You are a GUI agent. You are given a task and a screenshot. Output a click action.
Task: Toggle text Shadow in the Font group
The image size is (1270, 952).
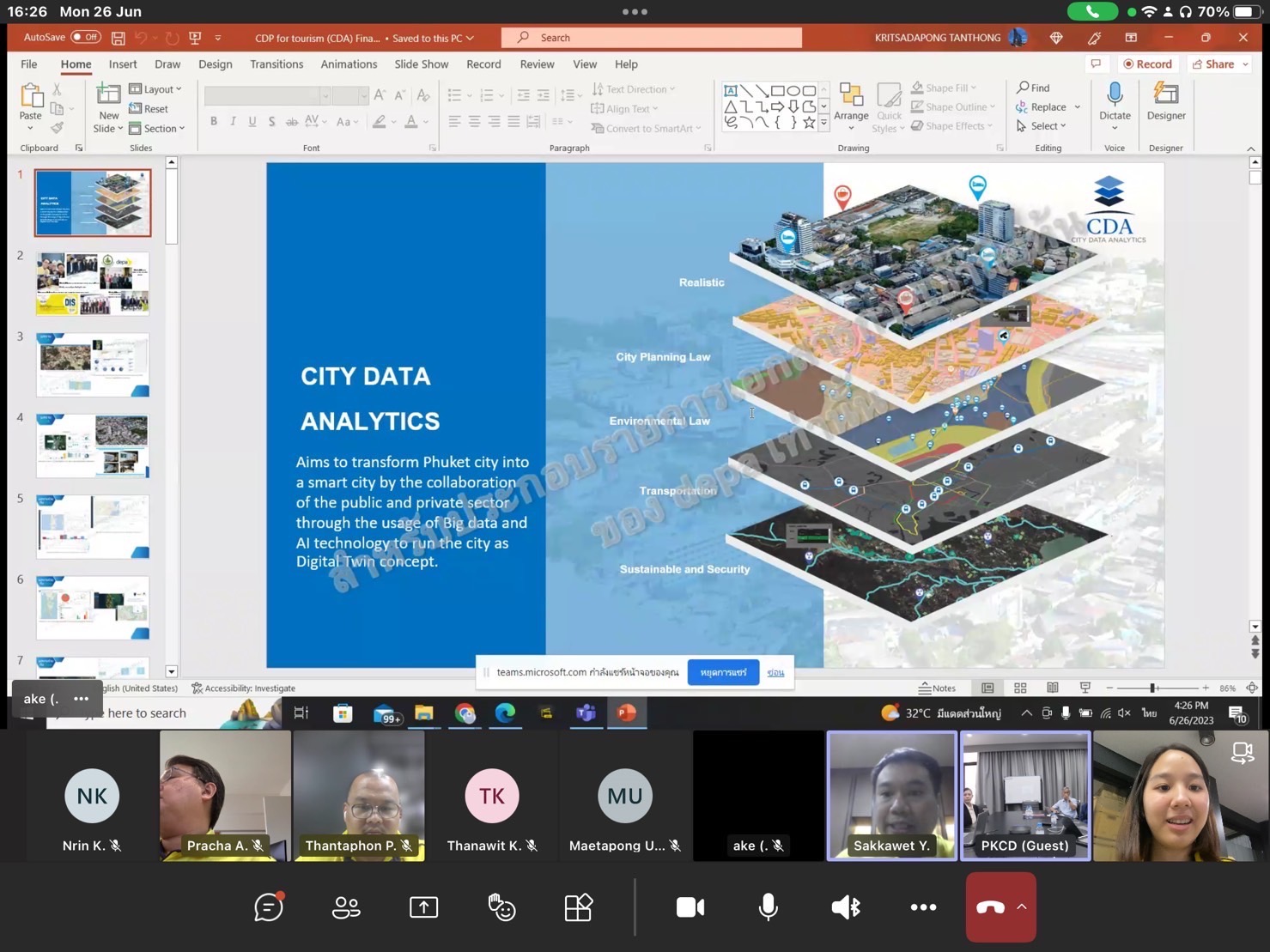click(272, 122)
